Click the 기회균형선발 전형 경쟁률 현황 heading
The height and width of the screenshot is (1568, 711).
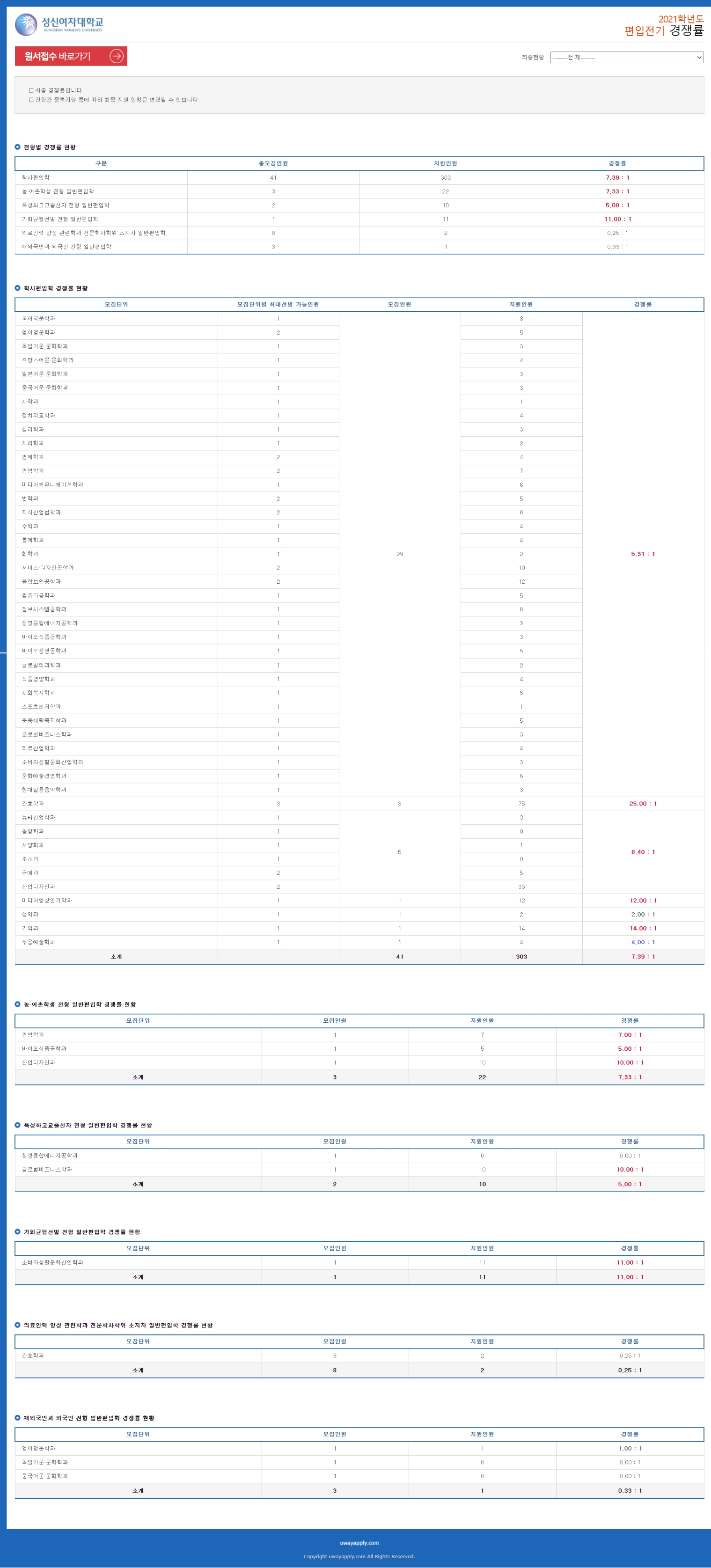tap(81, 1232)
